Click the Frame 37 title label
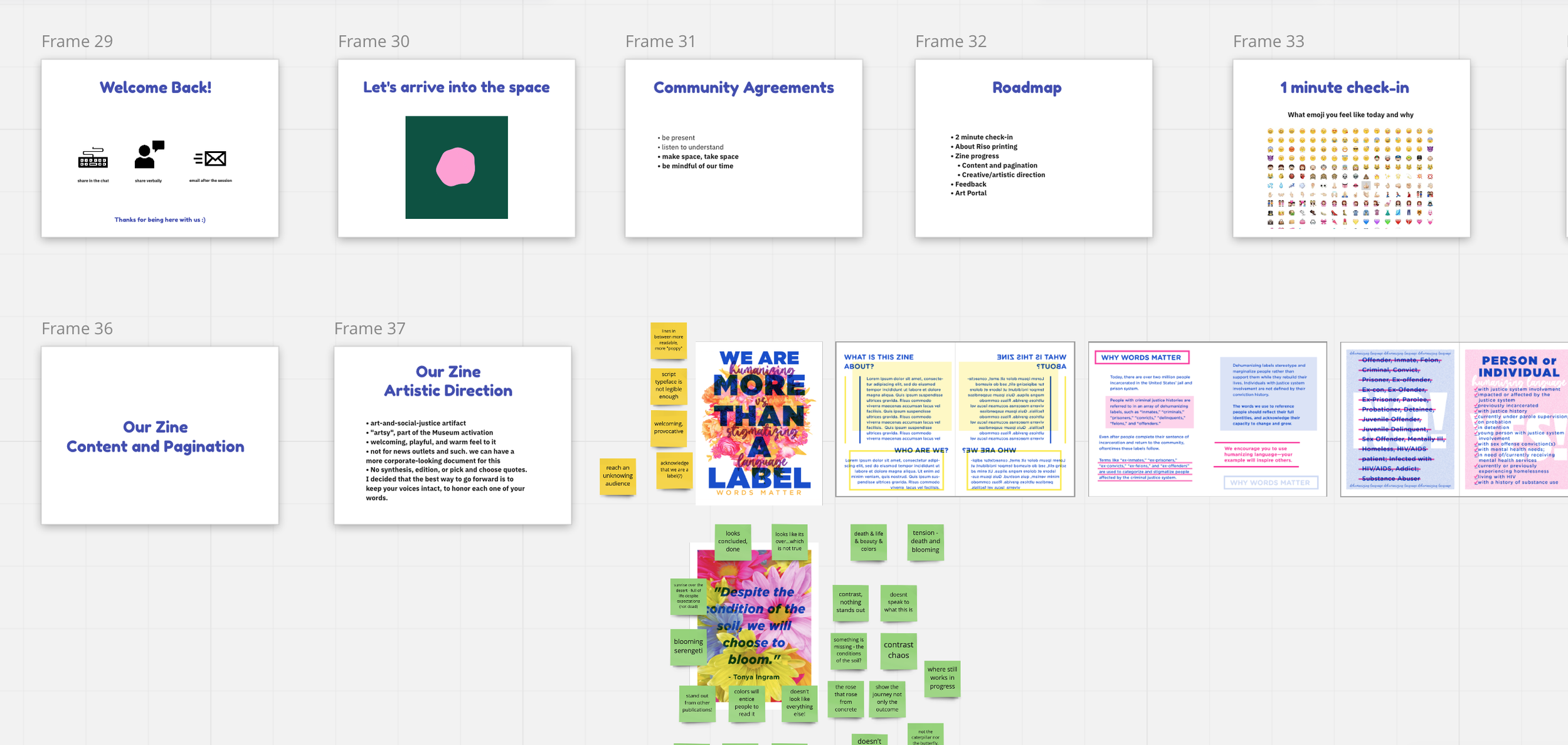This screenshot has width=1568, height=745. 369,329
